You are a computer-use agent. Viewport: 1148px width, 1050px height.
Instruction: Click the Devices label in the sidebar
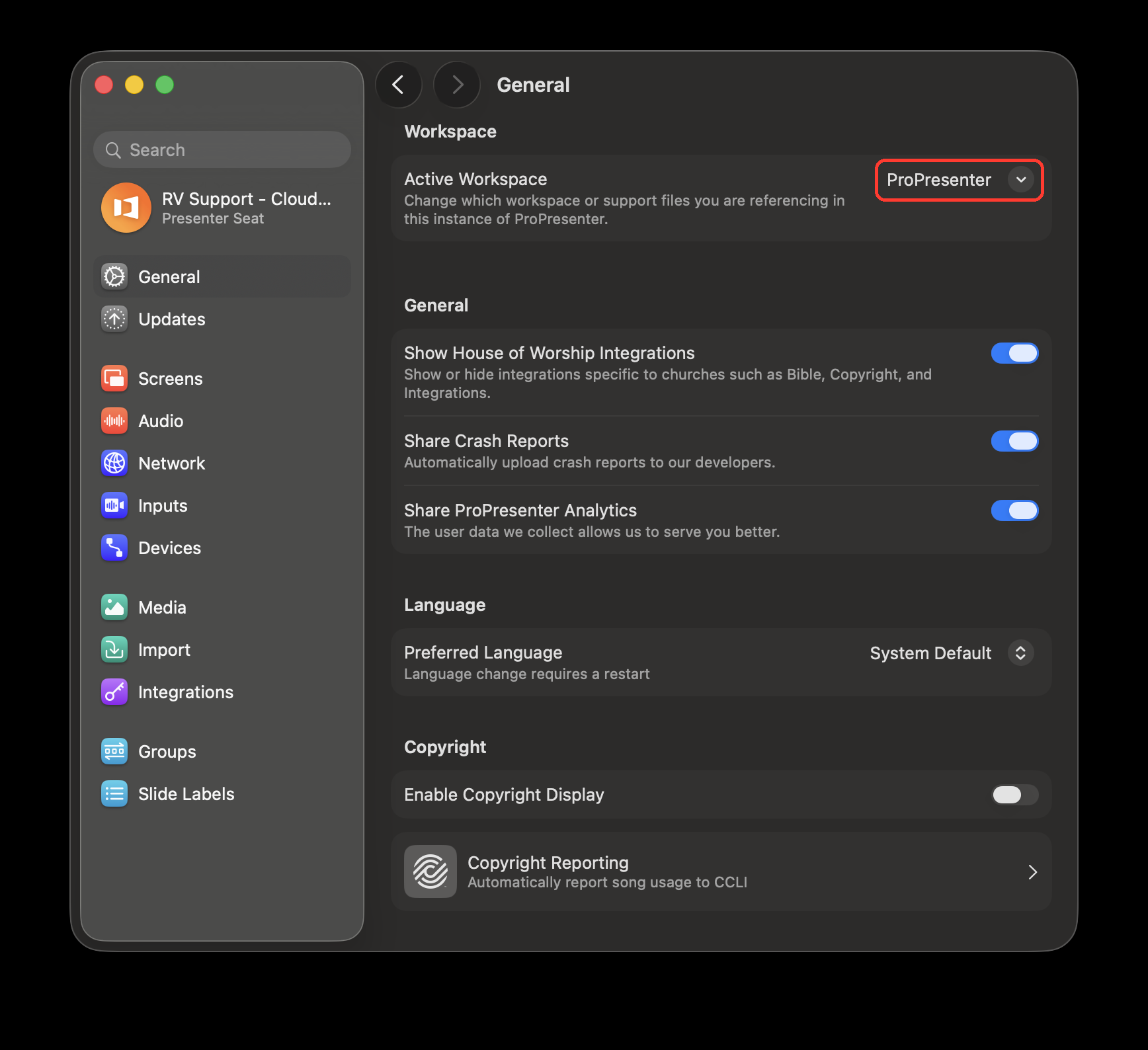tap(169, 548)
